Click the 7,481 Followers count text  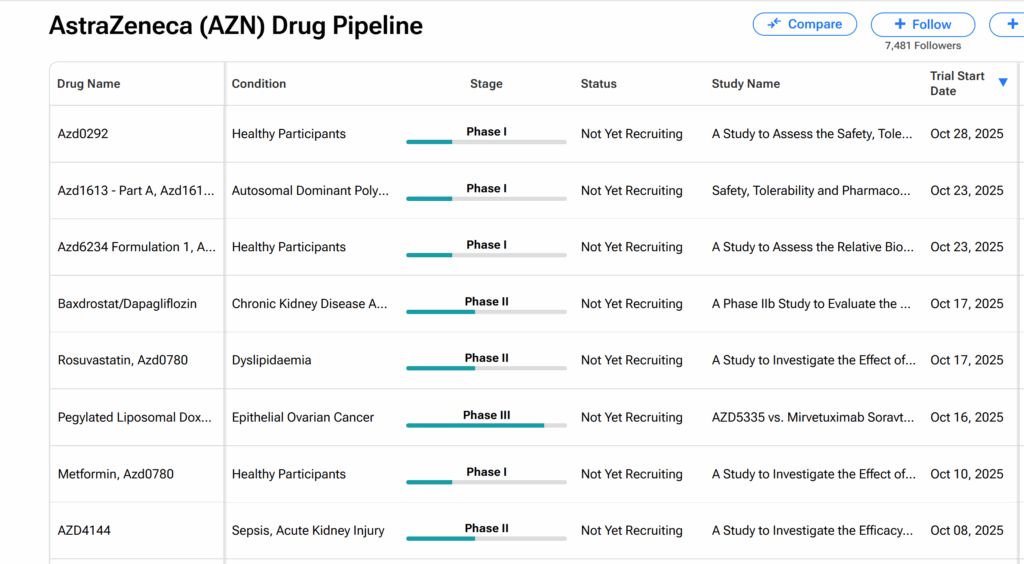tap(923, 46)
